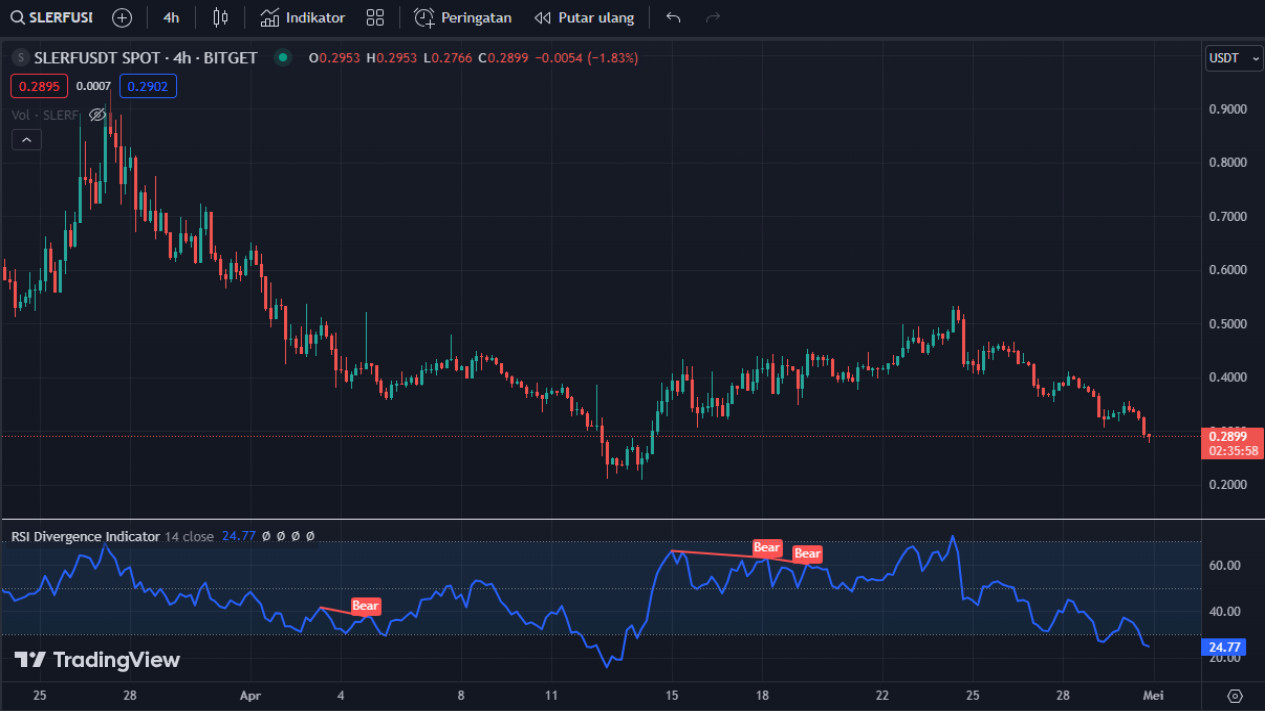
Task: Open the TradingView logo link
Action: tap(97, 660)
